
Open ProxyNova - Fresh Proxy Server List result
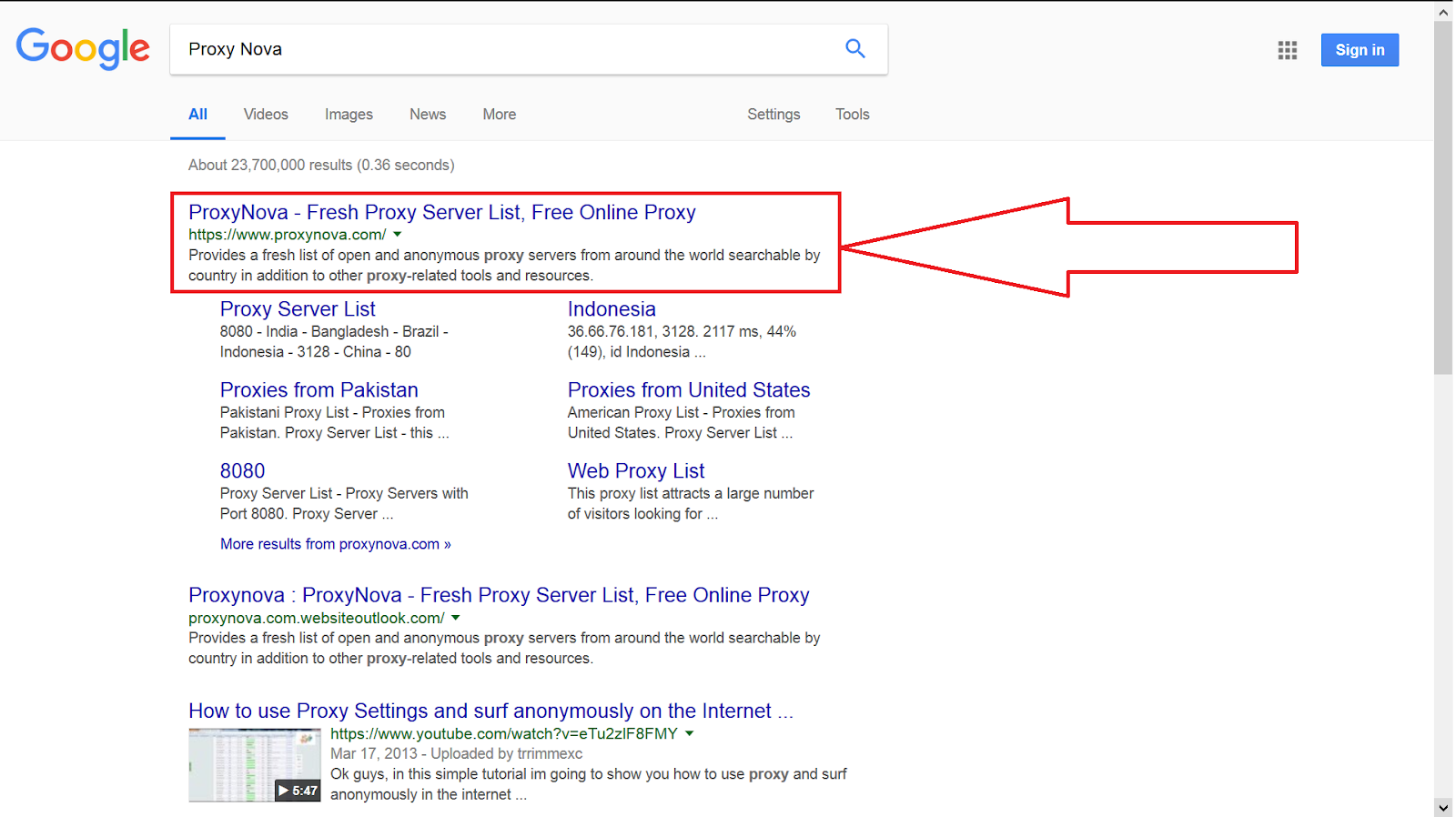point(442,212)
